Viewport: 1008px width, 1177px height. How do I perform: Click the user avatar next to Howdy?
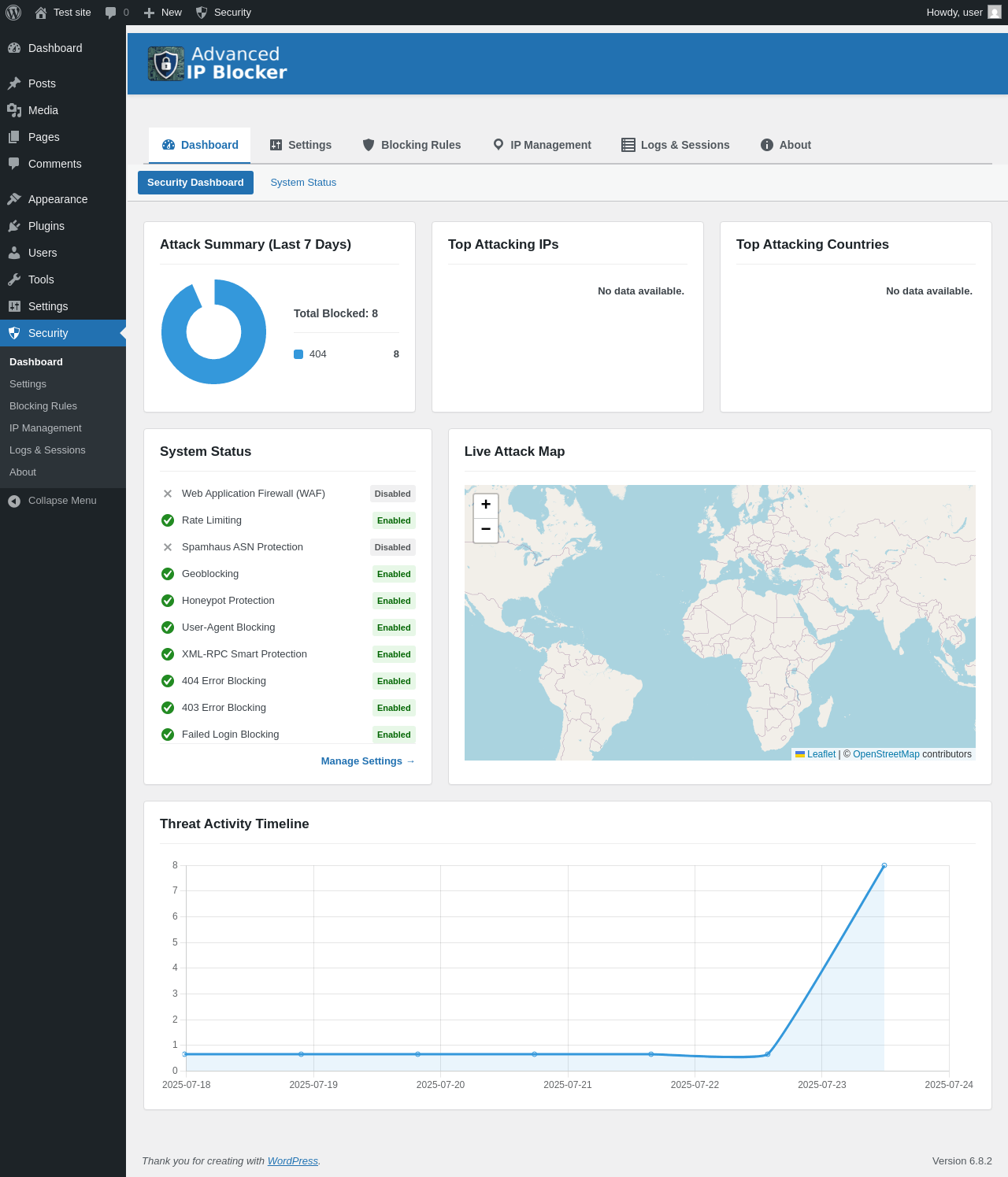[x=995, y=13]
